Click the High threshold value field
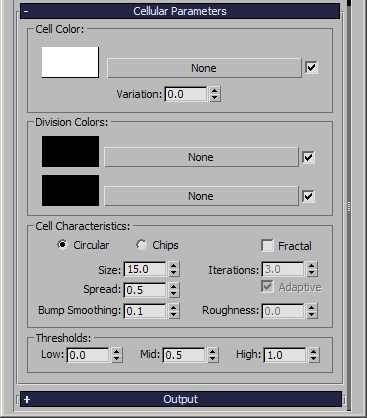367x418 pixels. tap(285, 355)
